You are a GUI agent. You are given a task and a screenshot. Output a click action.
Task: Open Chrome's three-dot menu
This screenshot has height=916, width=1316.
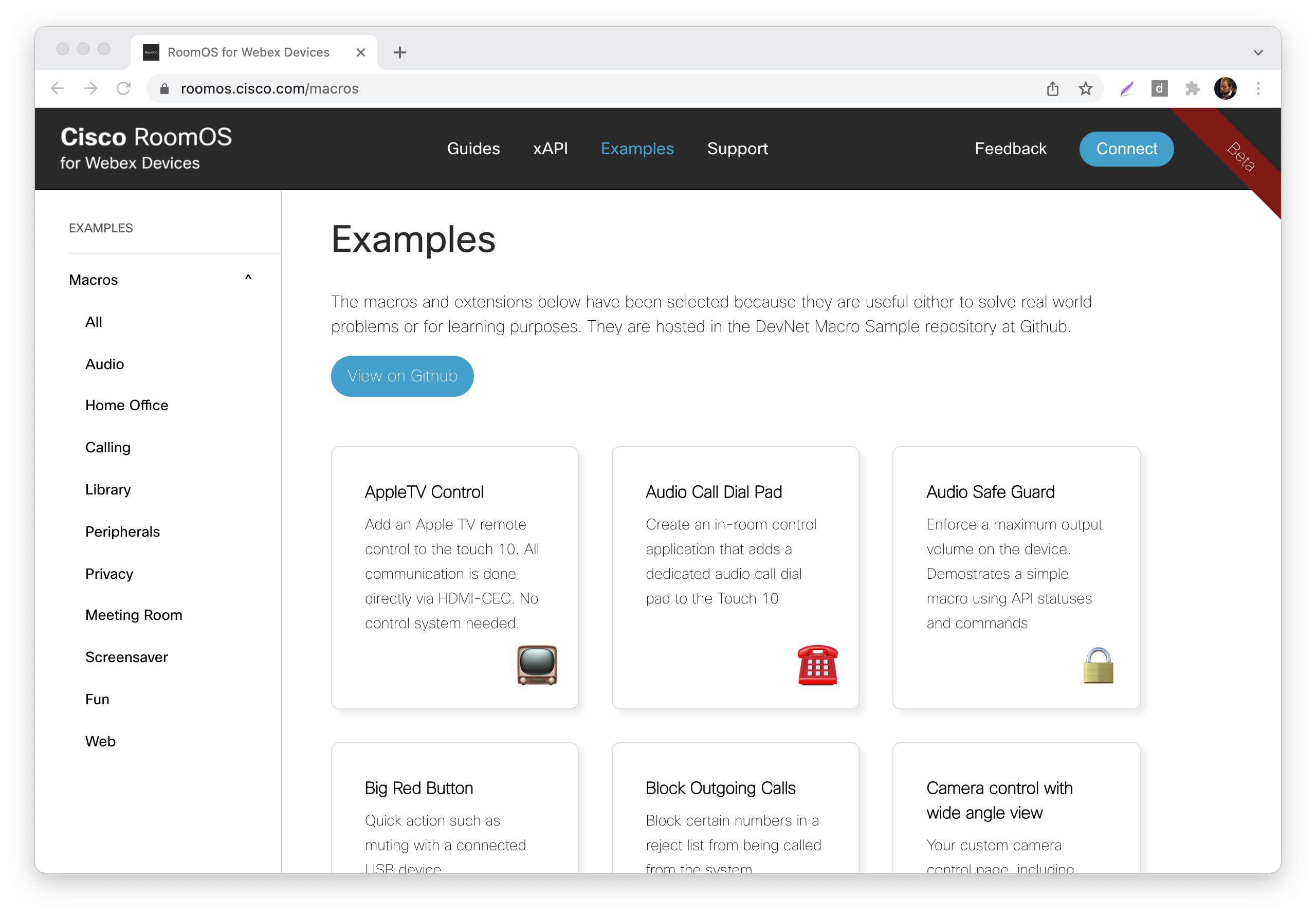(x=1258, y=88)
